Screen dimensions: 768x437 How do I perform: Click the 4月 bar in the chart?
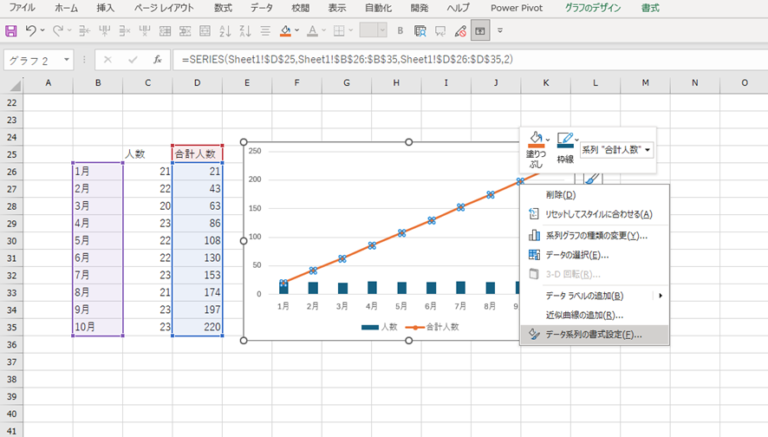coord(372,288)
